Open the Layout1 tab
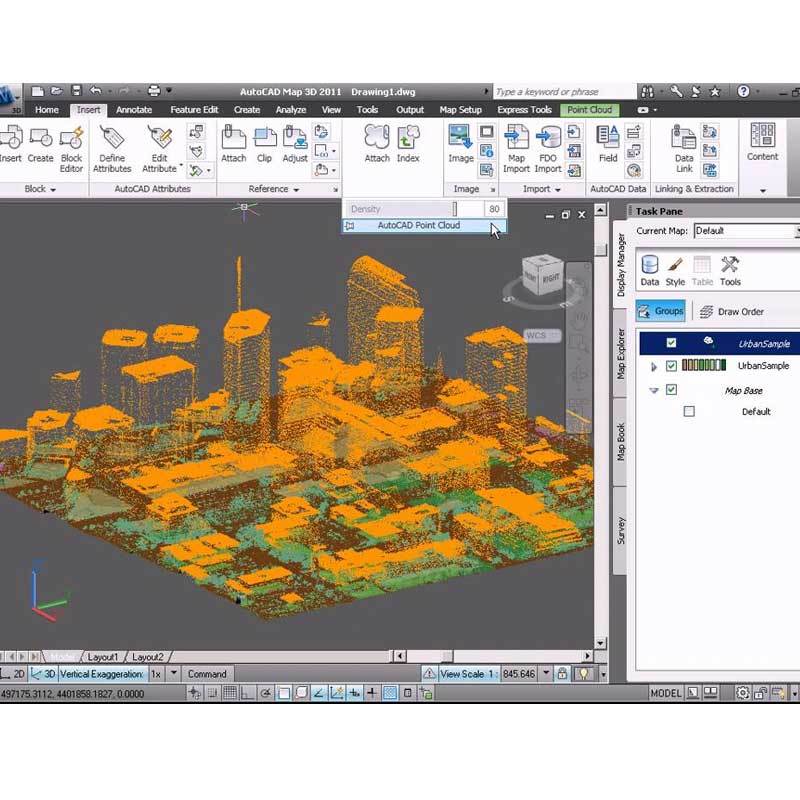The height and width of the screenshot is (800, 800). pos(102,657)
